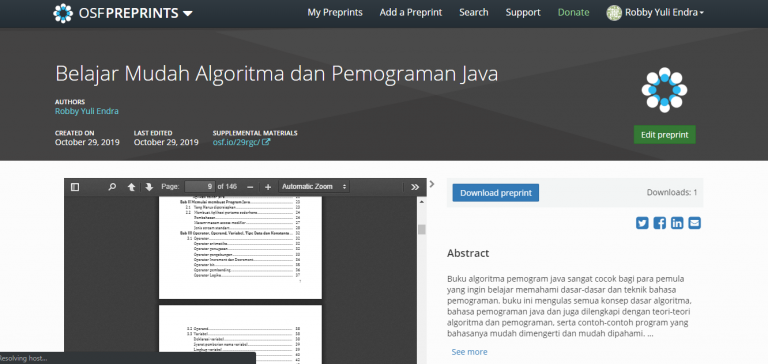
Task: Open My Preprints in navigation
Action: (x=335, y=13)
